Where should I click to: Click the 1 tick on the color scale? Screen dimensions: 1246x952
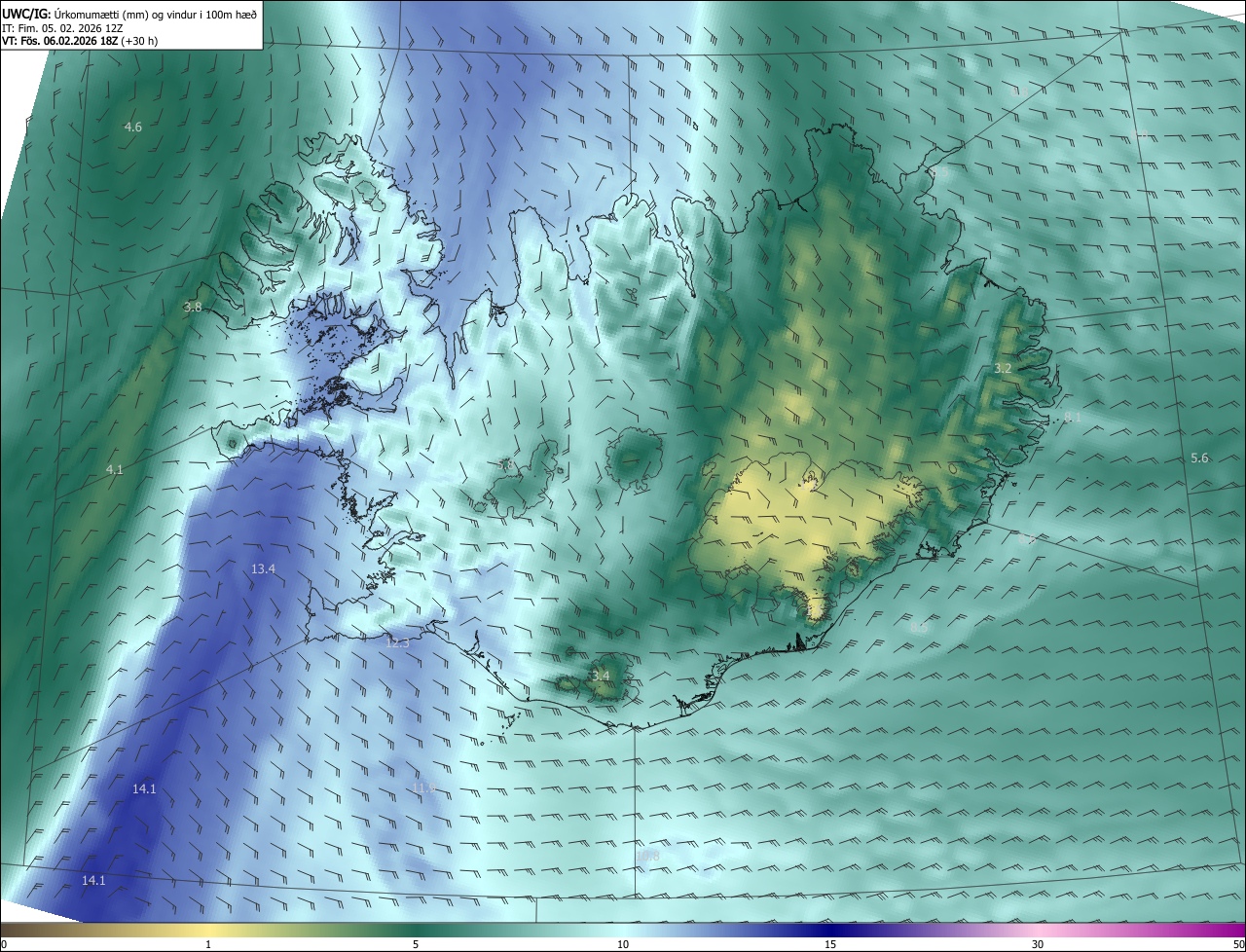pyautogui.click(x=208, y=944)
